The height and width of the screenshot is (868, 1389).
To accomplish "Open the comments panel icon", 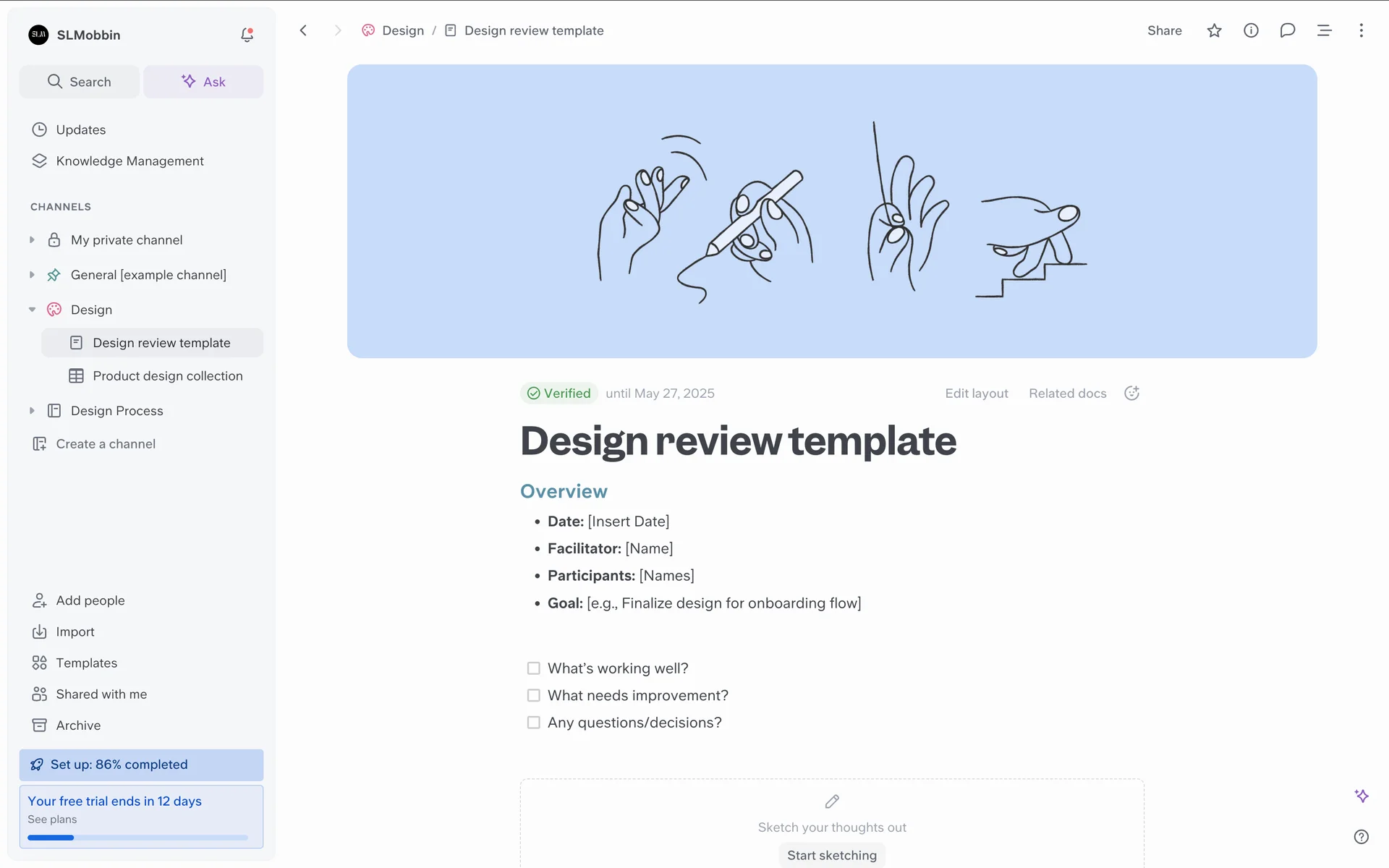I will click(x=1287, y=30).
